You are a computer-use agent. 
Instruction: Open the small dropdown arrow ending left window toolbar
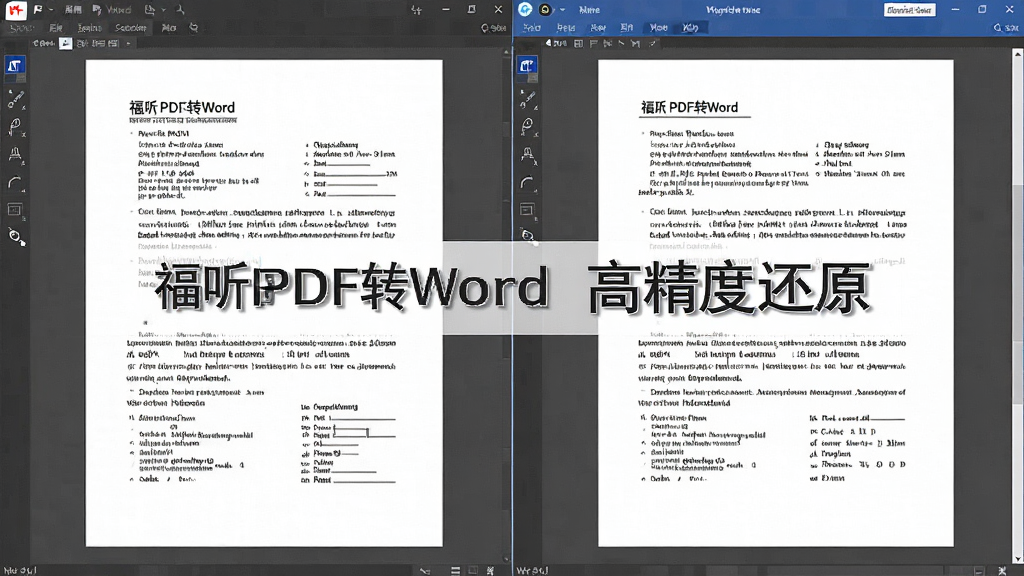point(128,44)
